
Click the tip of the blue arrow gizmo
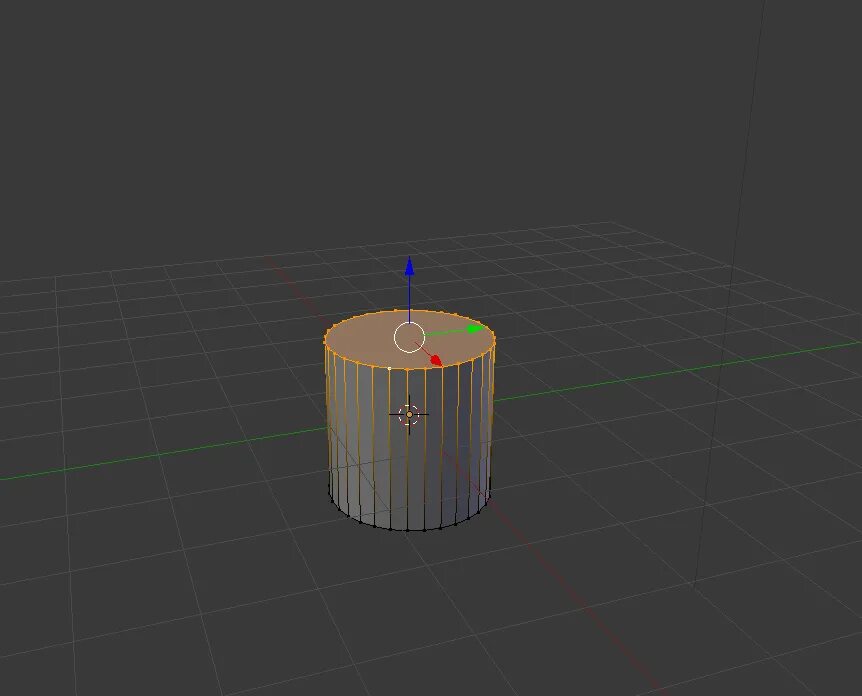coord(409,262)
